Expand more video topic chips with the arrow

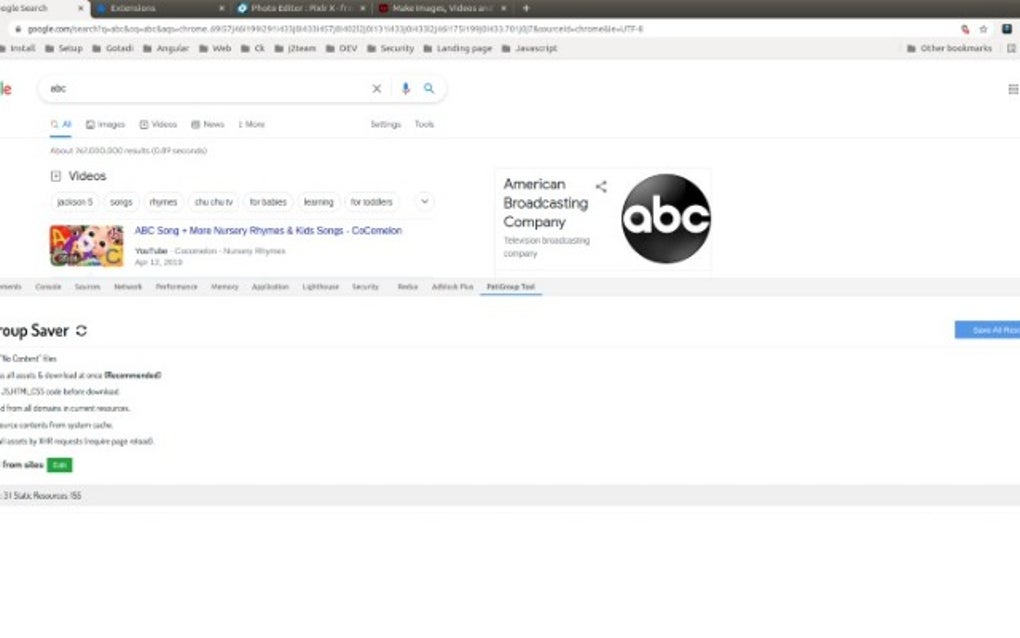[x=423, y=201]
